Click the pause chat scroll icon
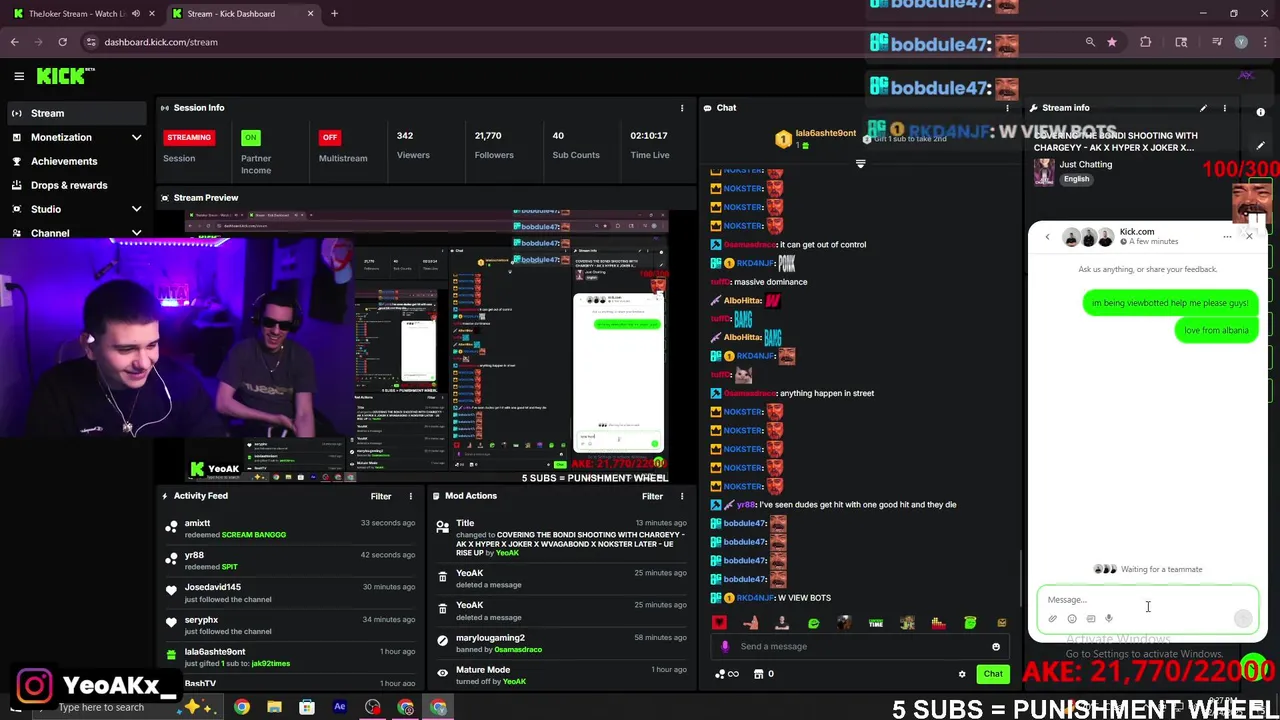This screenshot has width=1280, height=720. coord(860,163)
